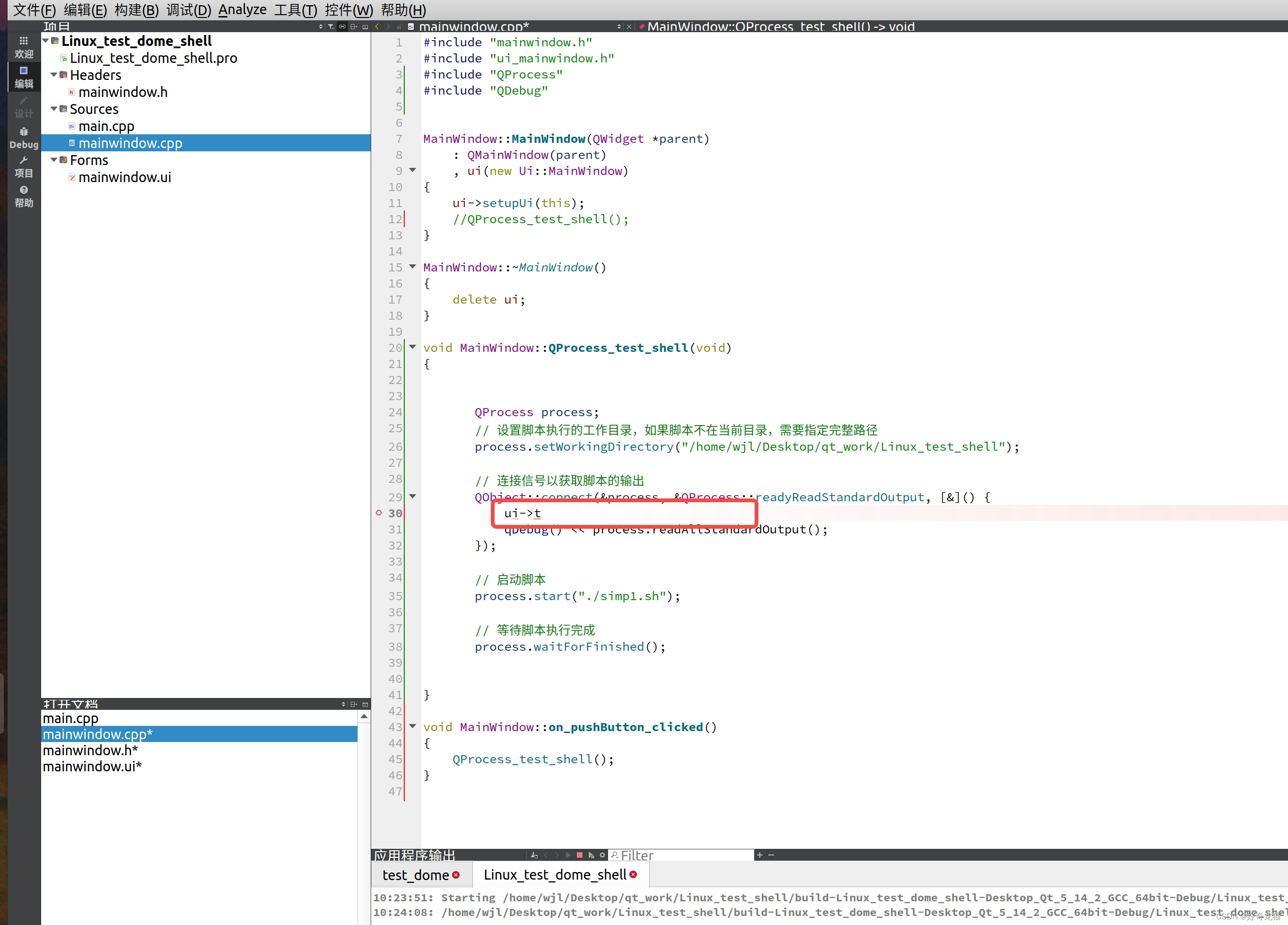Re-run the run configuration from the output pane
This screenshot has width=1288, height=925.
coord(568,855)
